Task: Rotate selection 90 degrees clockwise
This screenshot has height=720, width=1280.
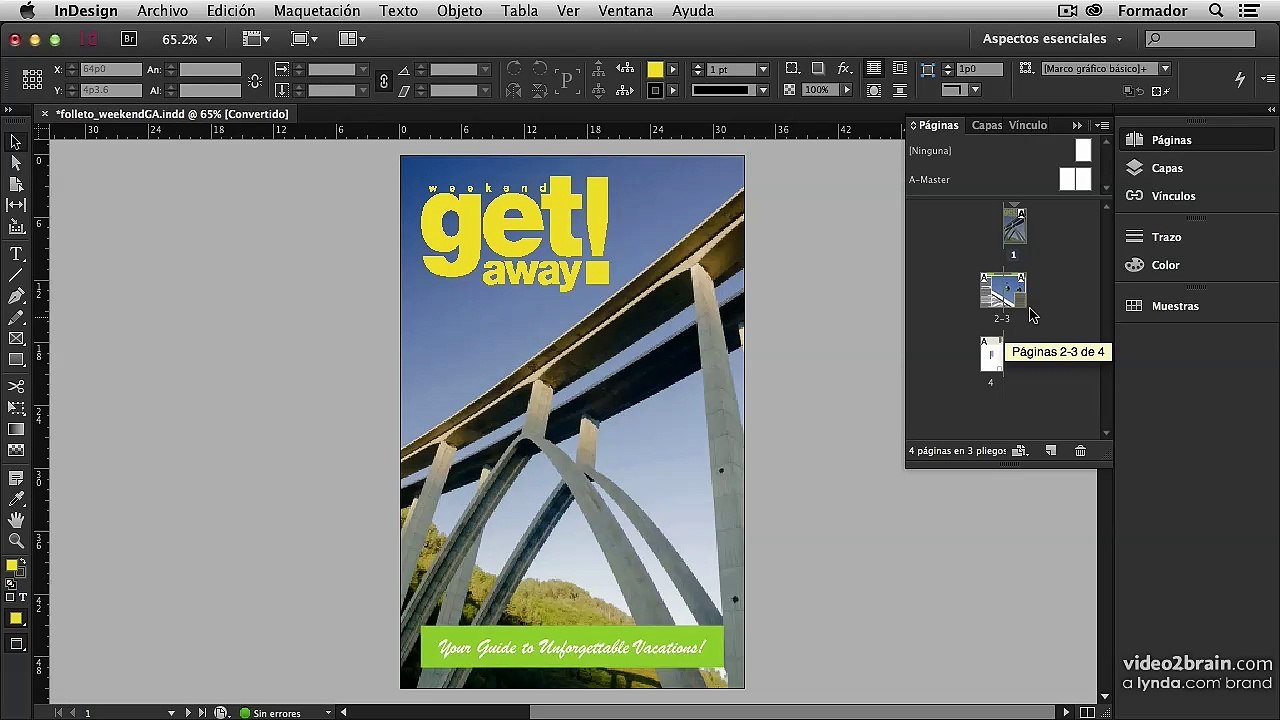Action: click(x=514, y=69)
